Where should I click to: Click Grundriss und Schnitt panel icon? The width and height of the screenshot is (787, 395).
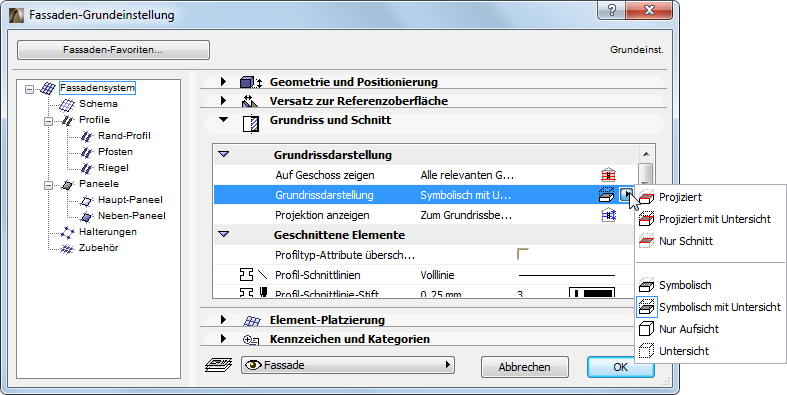(x=250, y=123)
